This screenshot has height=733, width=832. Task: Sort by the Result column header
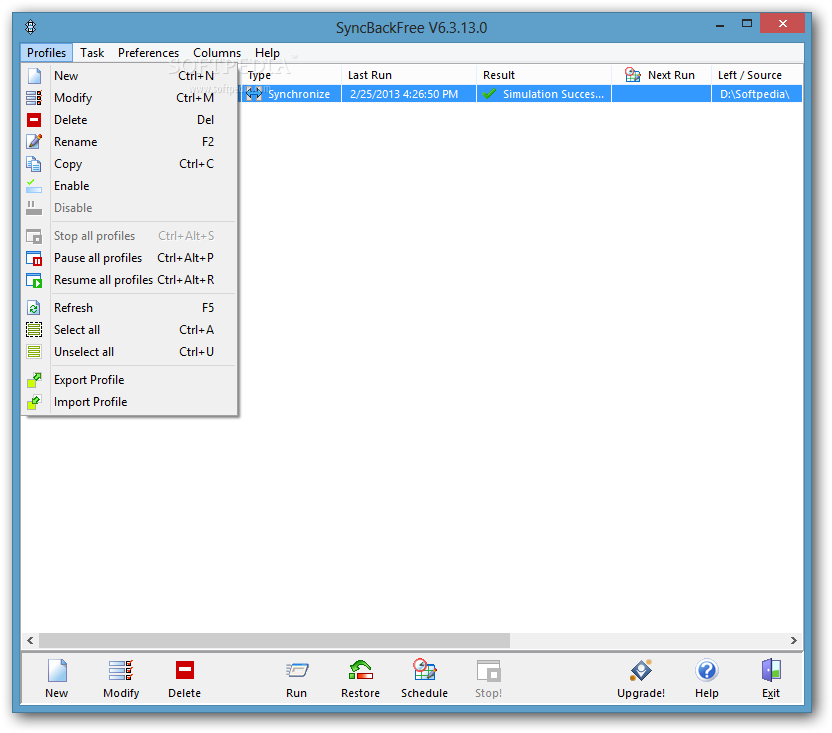544,75
